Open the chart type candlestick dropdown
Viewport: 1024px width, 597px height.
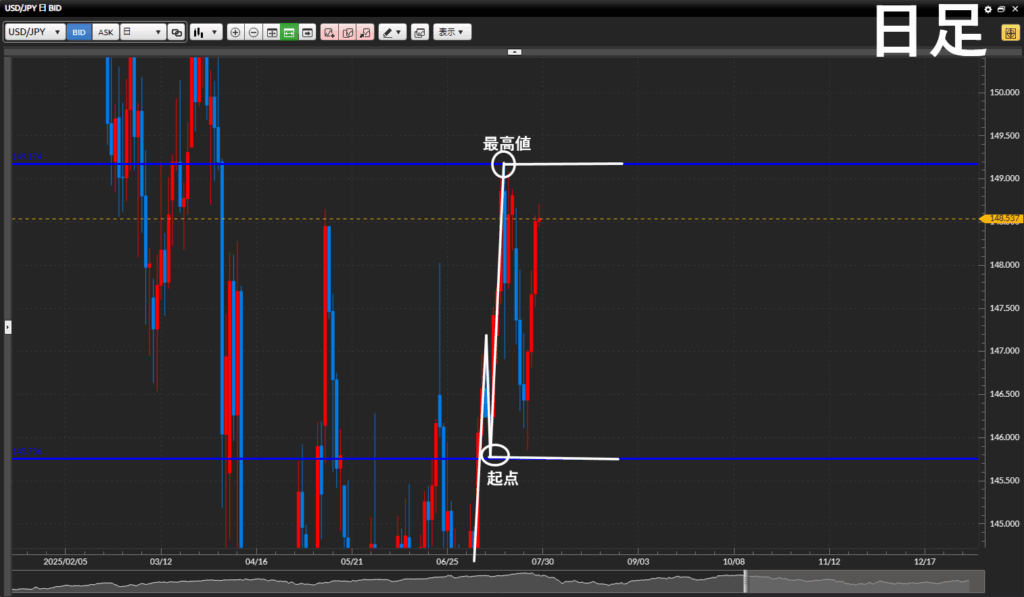tap(206, 32)
